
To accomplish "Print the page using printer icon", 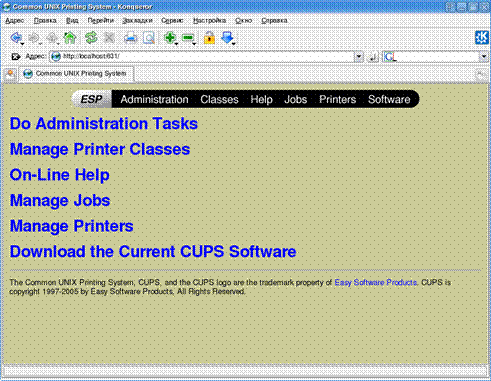I will click(x=130, y=38).
